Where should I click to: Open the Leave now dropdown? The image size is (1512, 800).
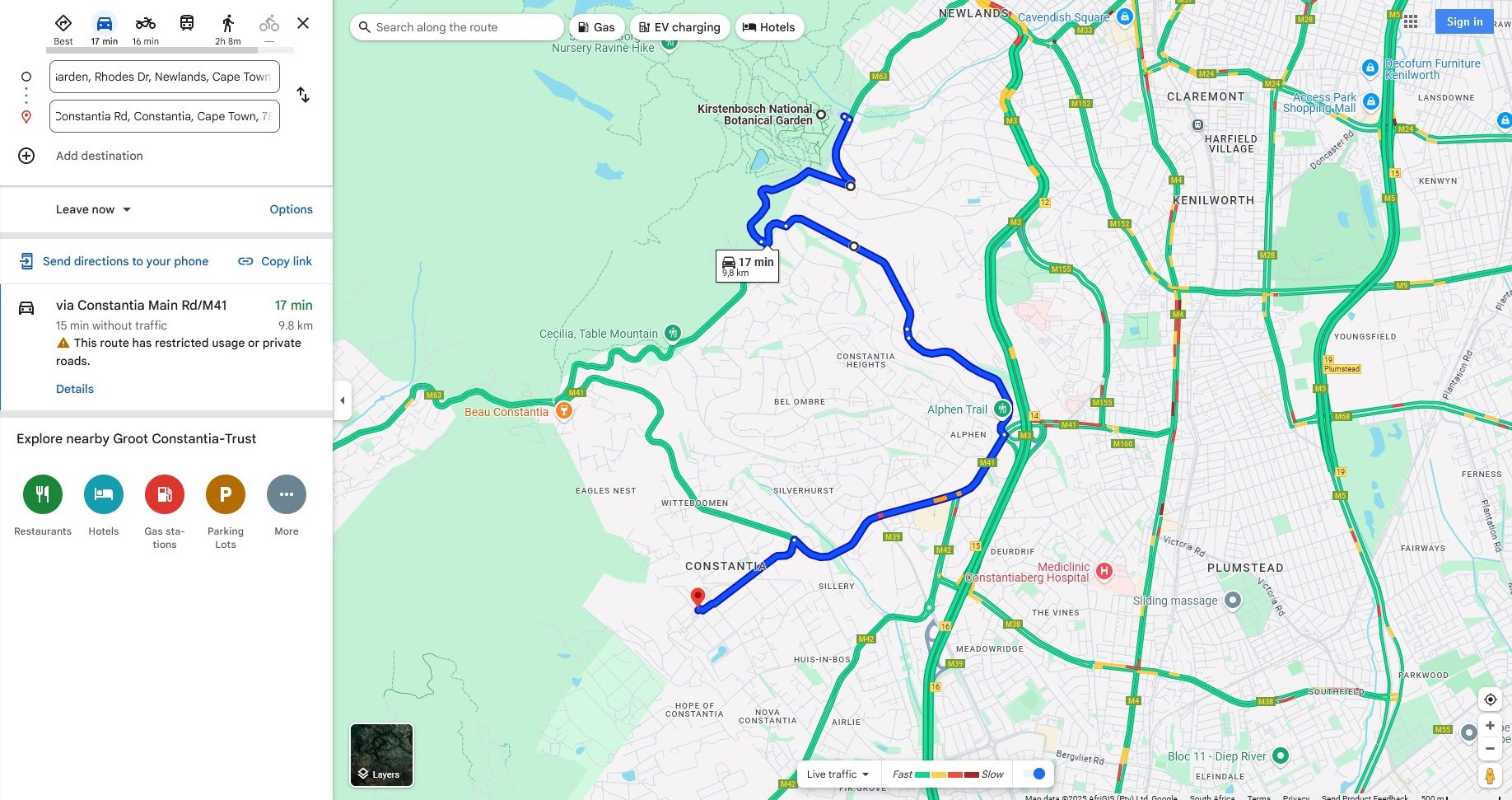pos(93,209)
